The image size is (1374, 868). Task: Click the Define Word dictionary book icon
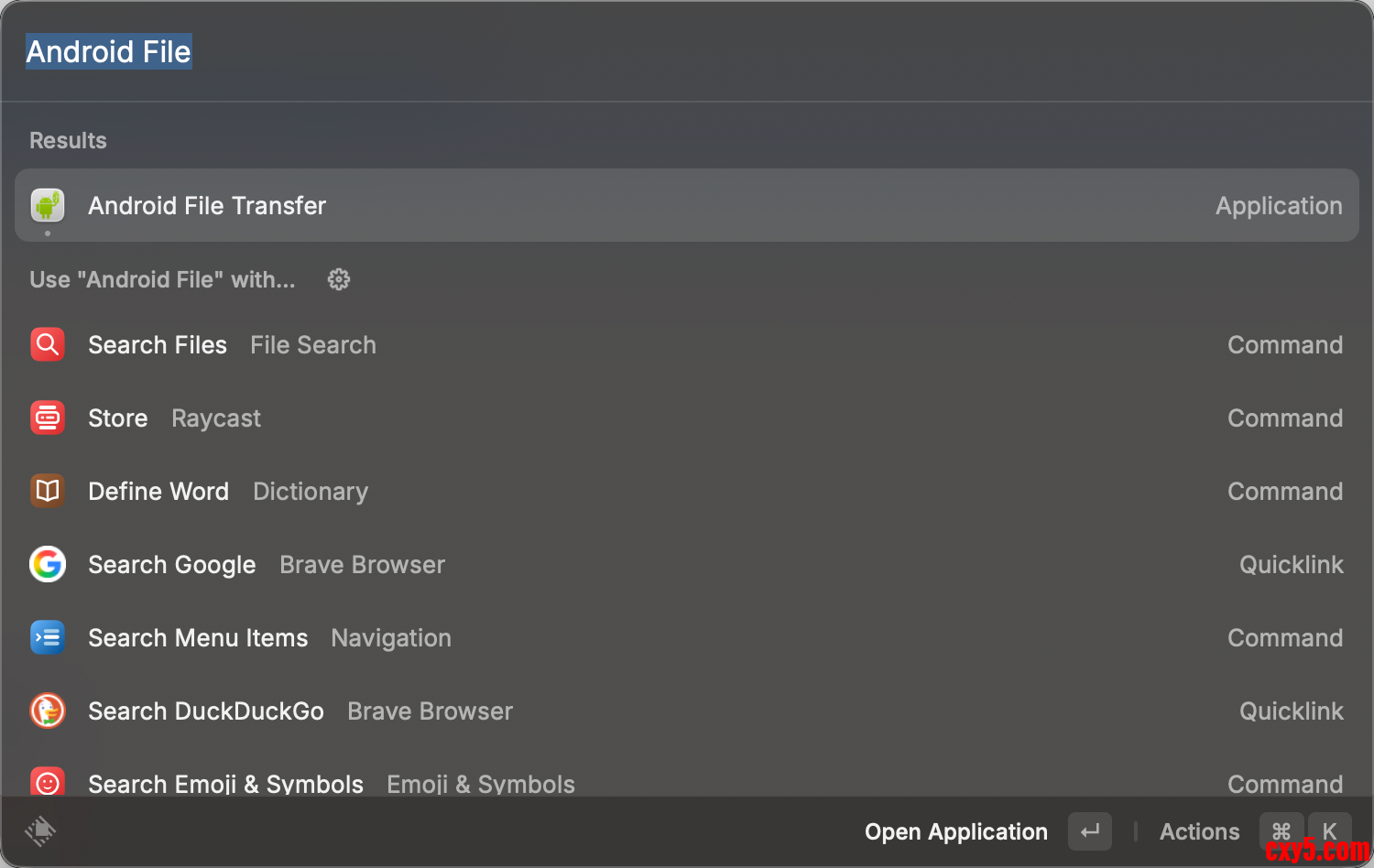coord(48,492)
